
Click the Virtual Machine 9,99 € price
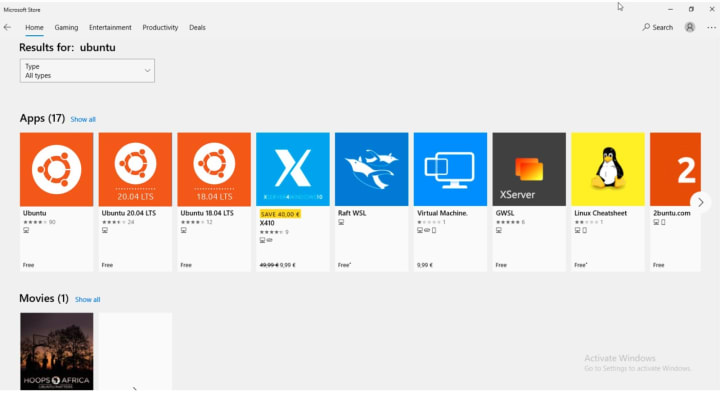(425, 265)
